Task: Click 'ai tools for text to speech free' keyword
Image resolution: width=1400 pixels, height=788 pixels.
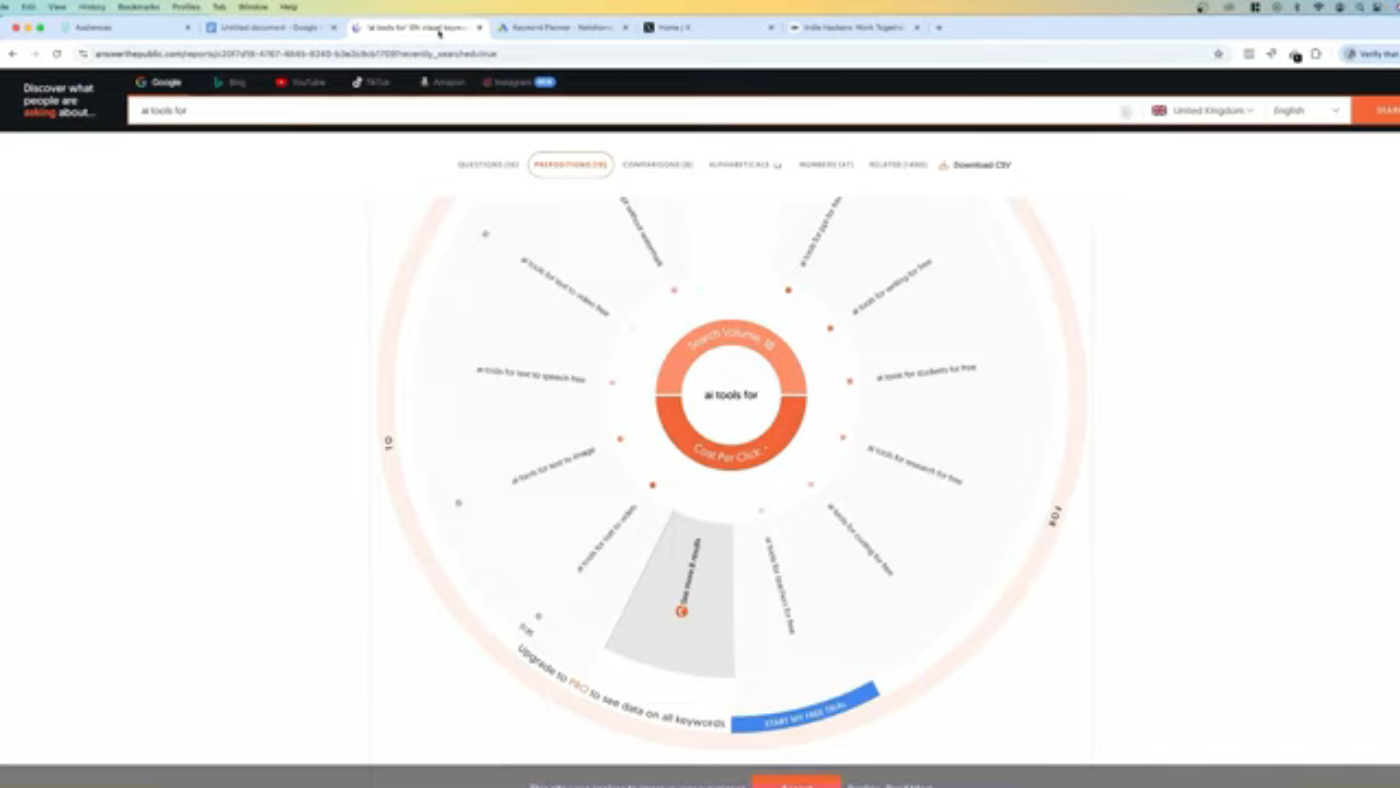Action: click(530, 375)
